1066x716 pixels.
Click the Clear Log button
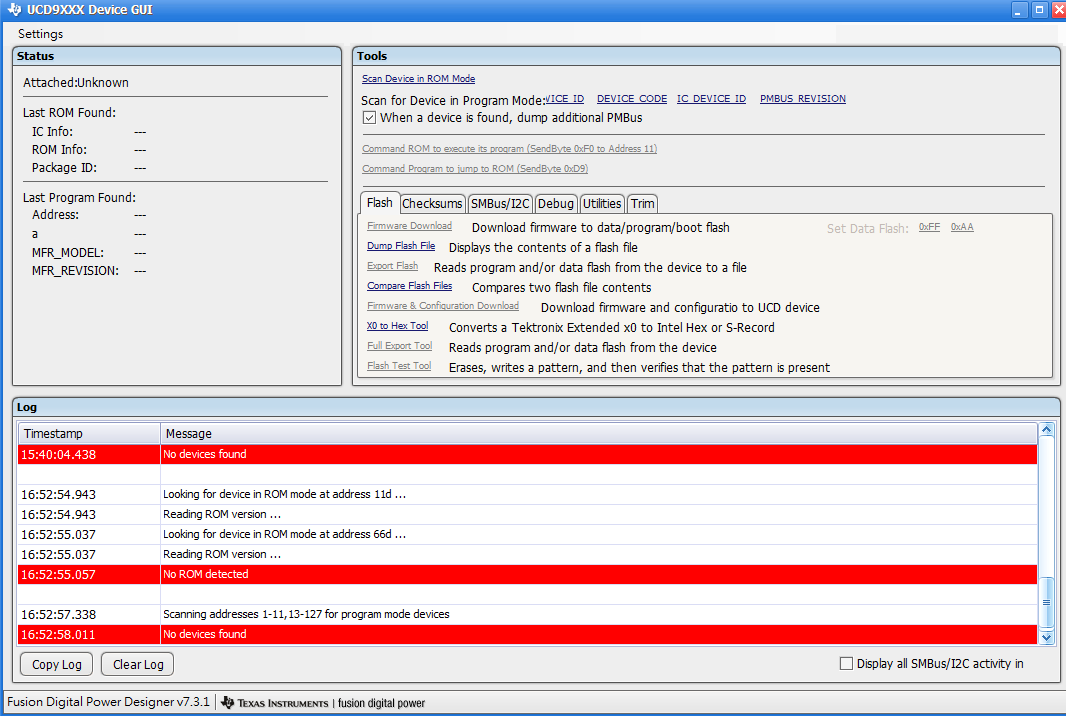coord(138,664)
